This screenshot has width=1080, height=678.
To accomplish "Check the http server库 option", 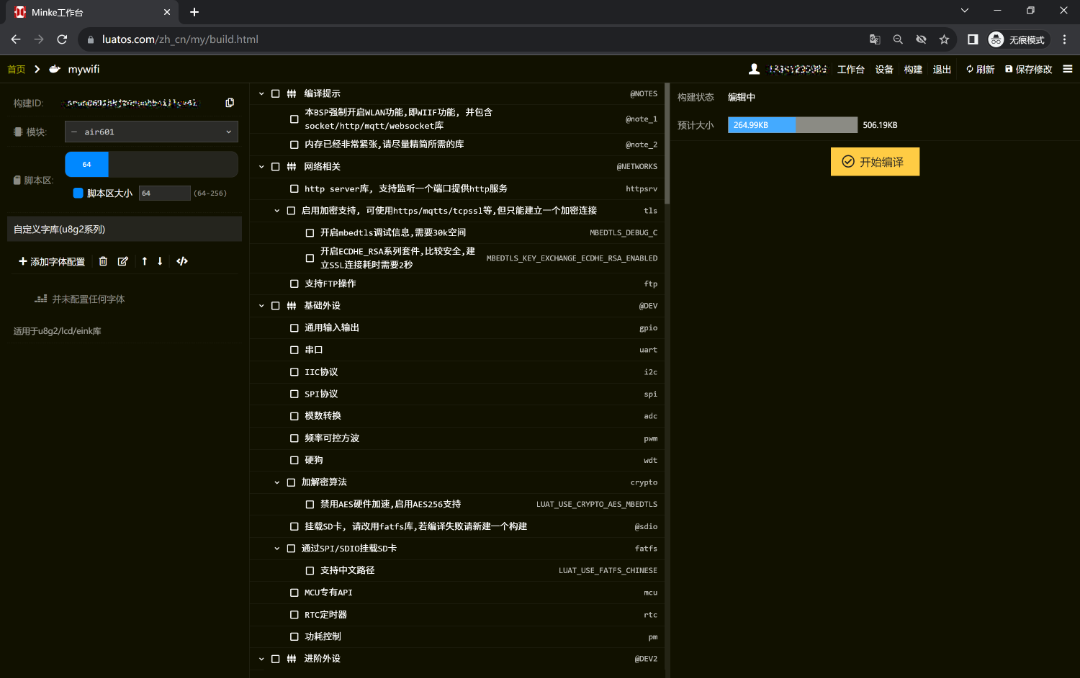I will coord(294,189).
